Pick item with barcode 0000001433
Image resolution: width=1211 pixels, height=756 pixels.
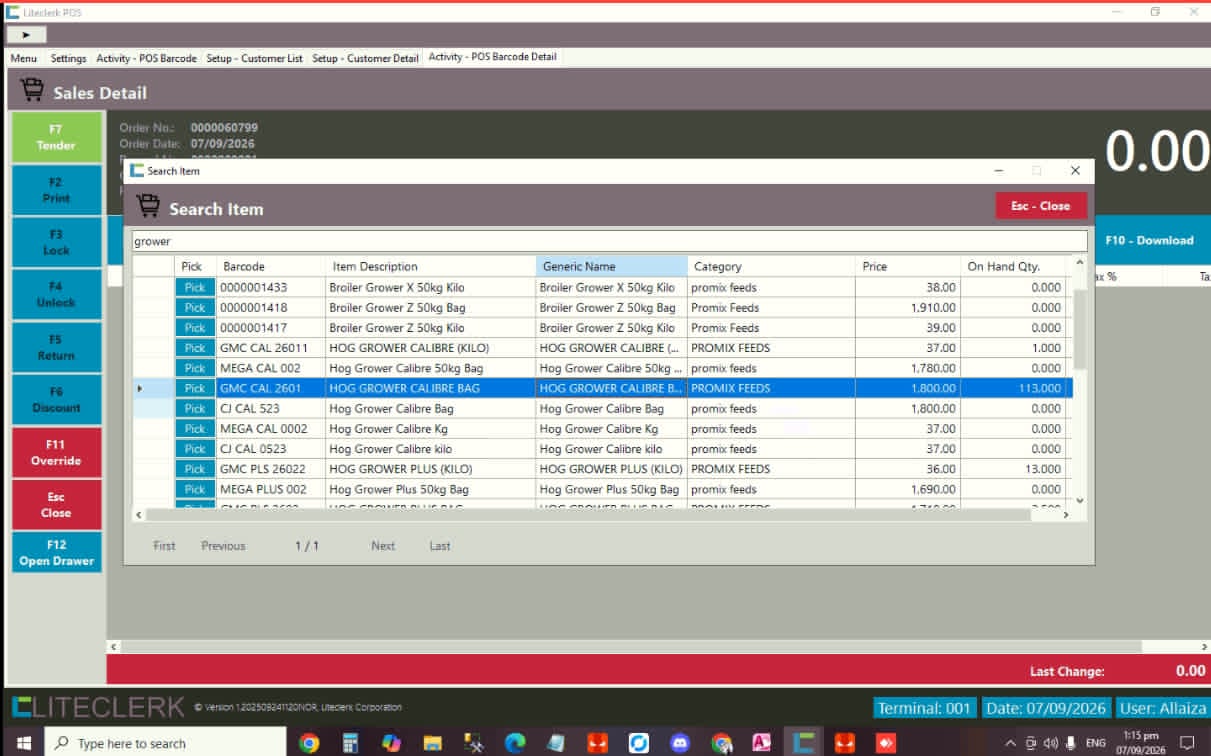point(195,287)
